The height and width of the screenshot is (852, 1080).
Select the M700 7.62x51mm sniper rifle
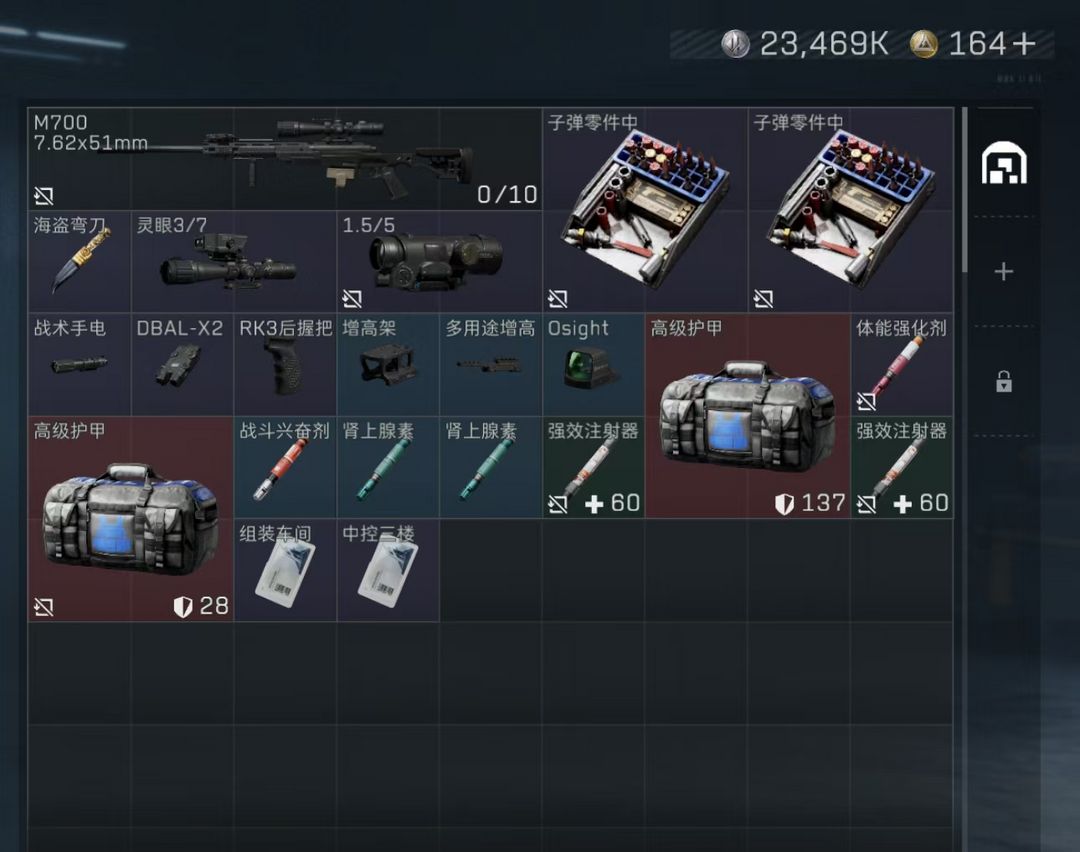tap(284, 158)
